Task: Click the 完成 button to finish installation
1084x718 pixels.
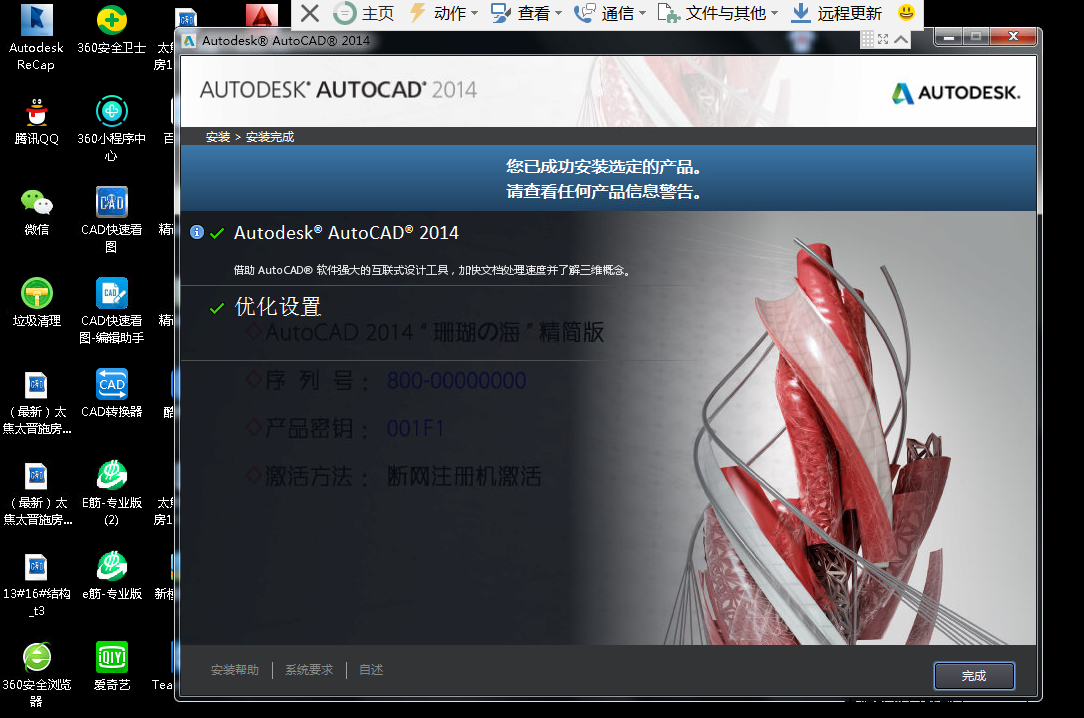Action: click(974, 676)
